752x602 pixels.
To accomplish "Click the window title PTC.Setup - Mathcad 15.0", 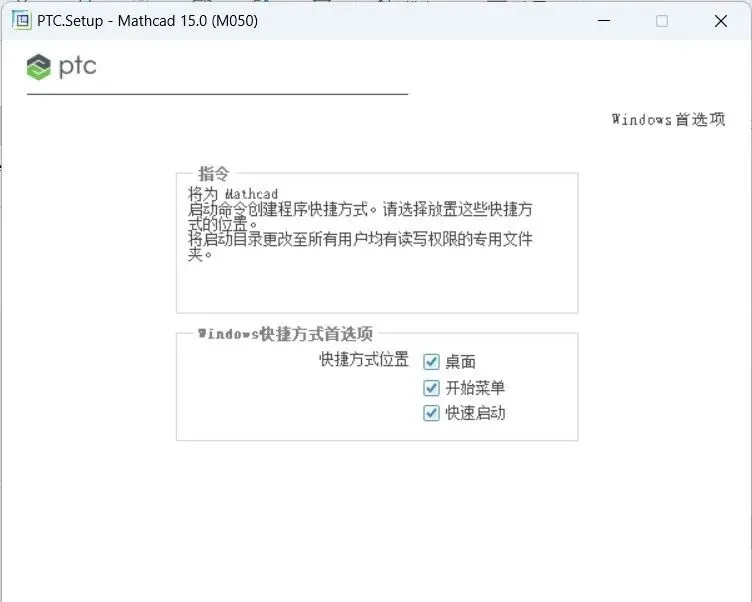I will tap(147, 21).
